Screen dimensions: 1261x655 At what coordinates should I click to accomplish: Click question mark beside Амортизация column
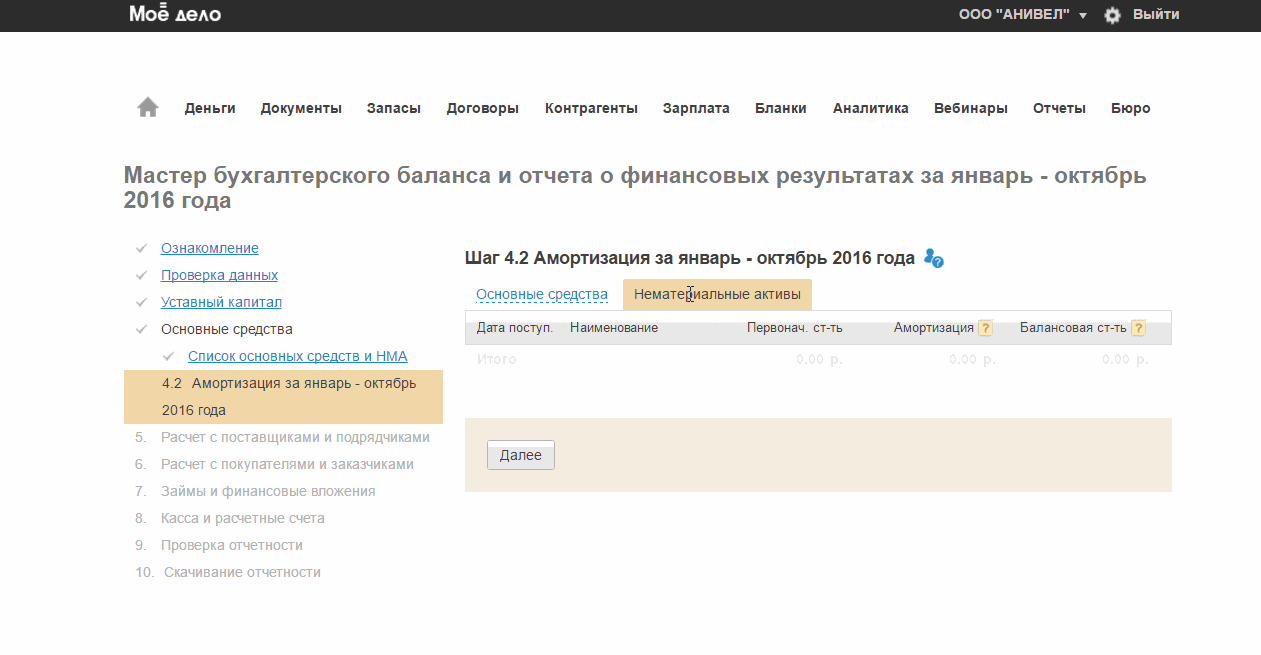[985, 328]
